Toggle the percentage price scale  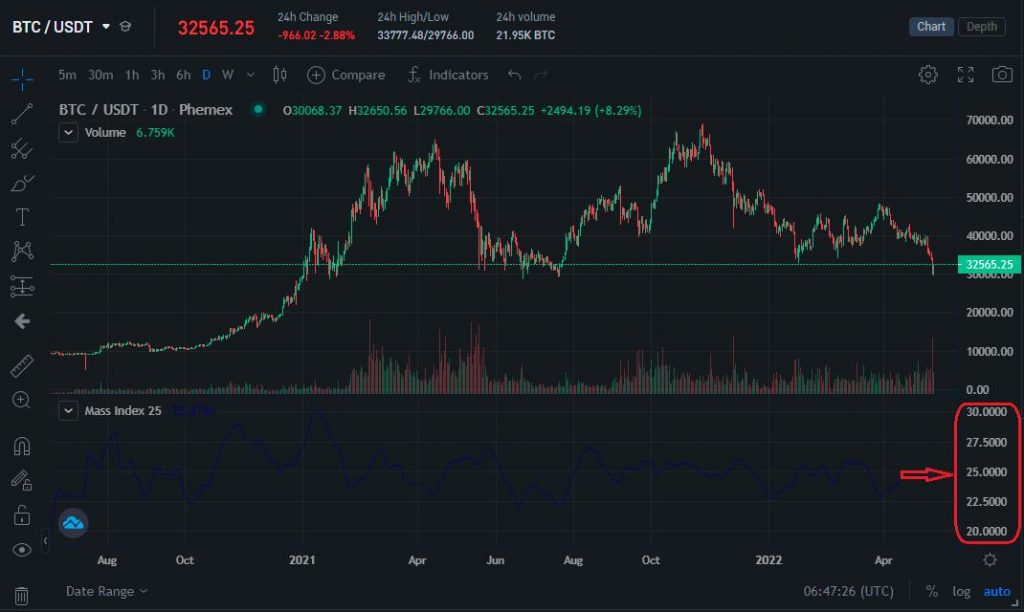tap(933, 591)
